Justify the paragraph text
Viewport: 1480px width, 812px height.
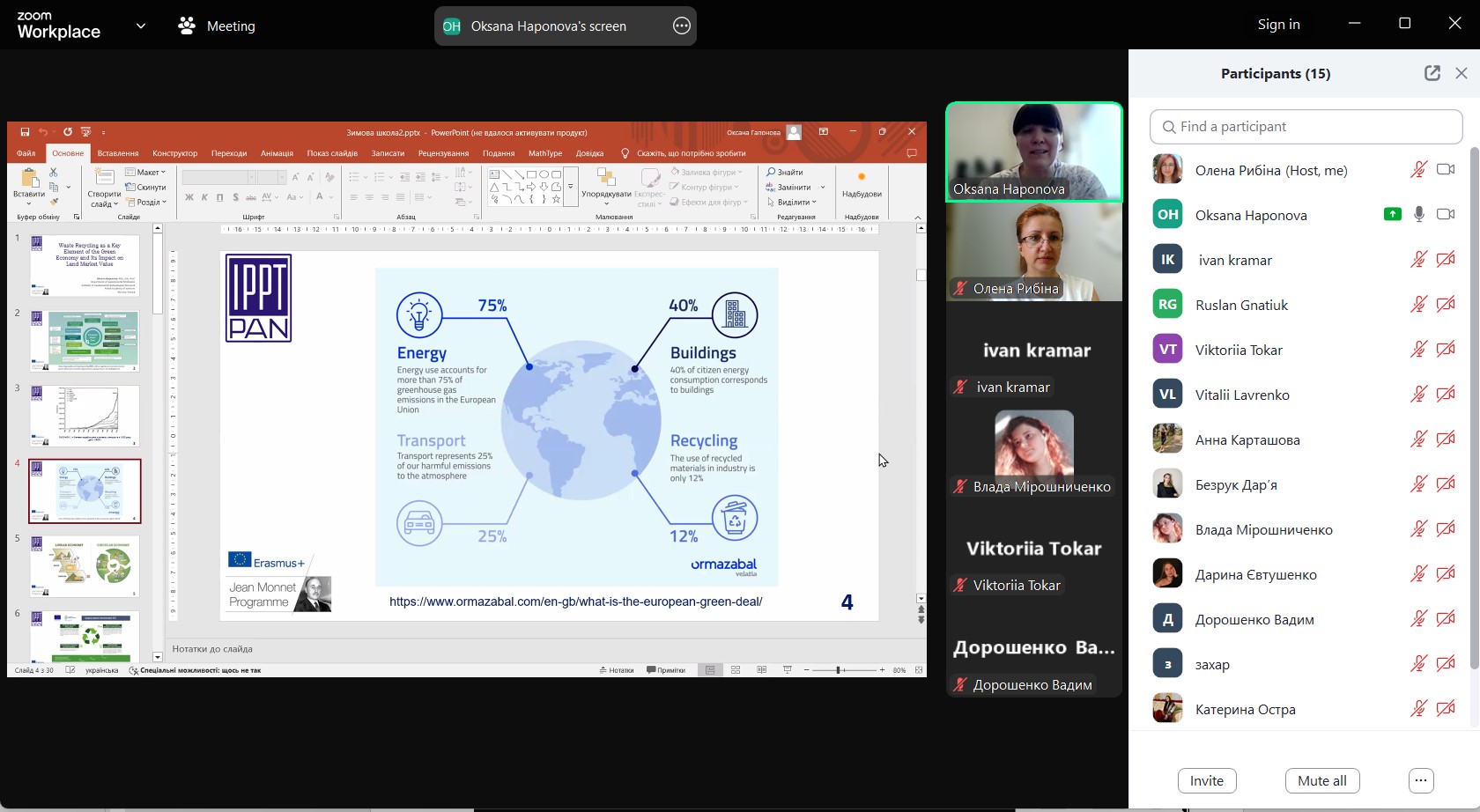[401, 197]
